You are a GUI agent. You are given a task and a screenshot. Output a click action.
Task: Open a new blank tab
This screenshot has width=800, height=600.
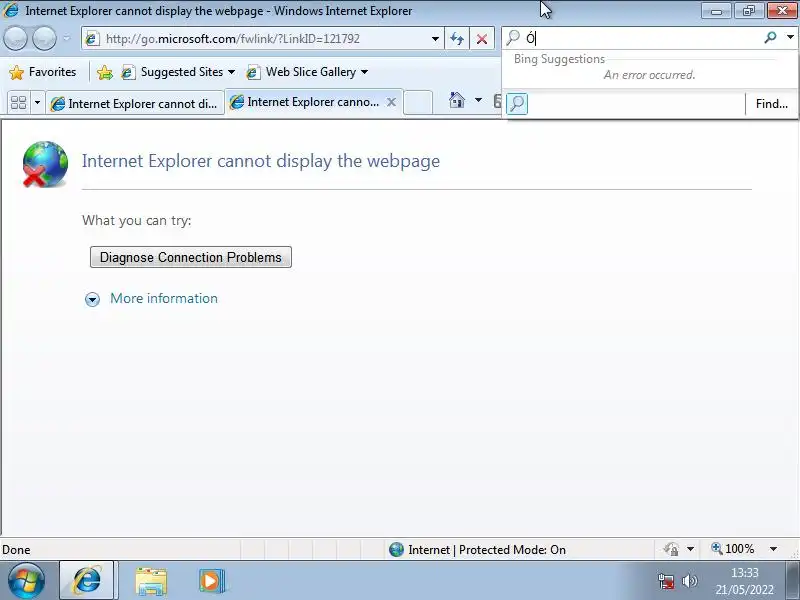point(418,103)
